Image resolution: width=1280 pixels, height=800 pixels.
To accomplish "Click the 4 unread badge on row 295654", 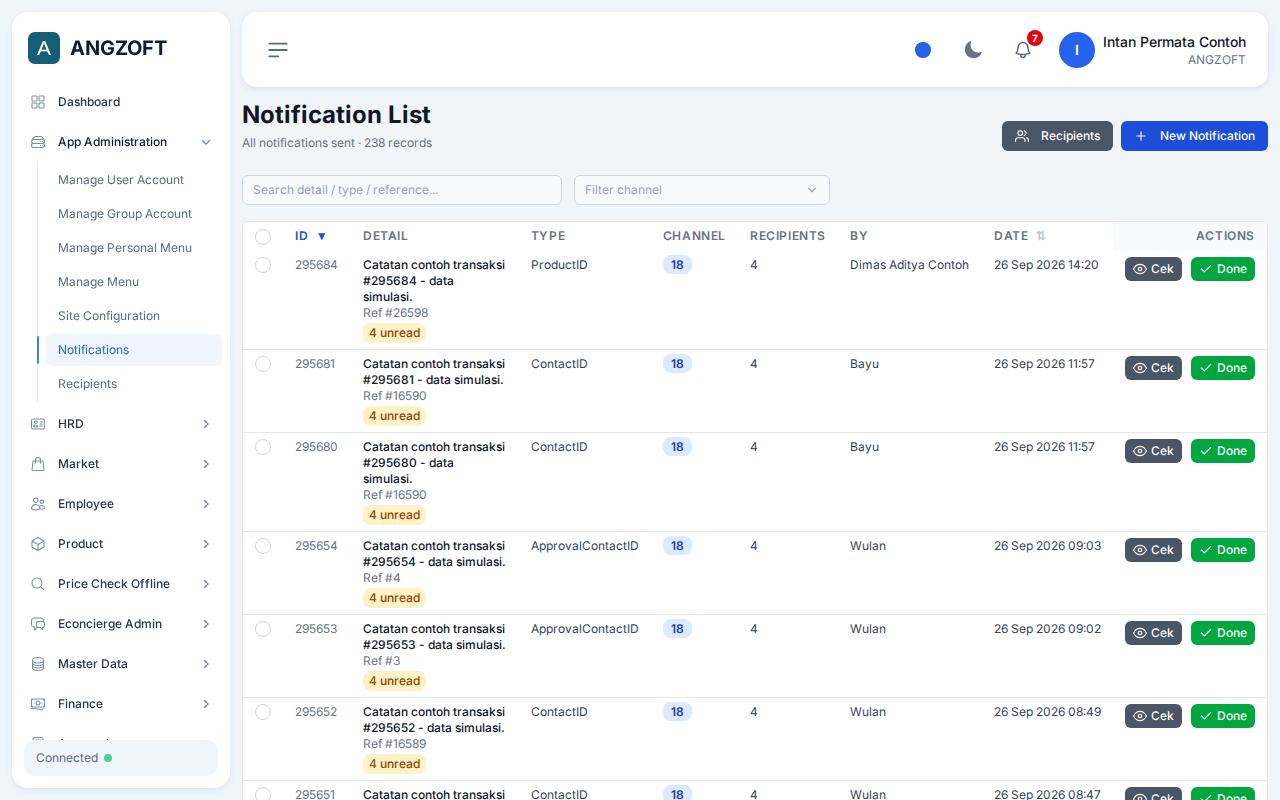I will click(395, 598).
